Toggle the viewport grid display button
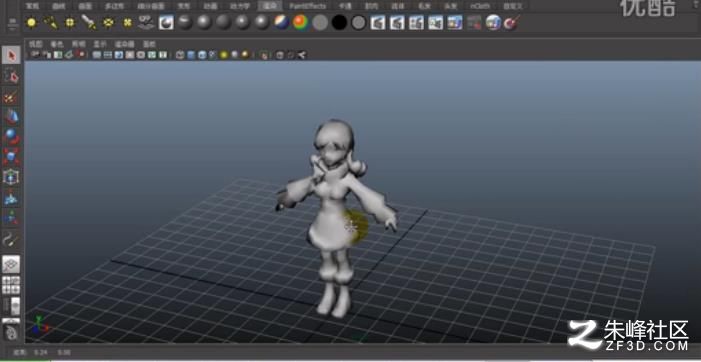Image resolution: width=701 pixels, height=362 pixels. tap(97, 55)
